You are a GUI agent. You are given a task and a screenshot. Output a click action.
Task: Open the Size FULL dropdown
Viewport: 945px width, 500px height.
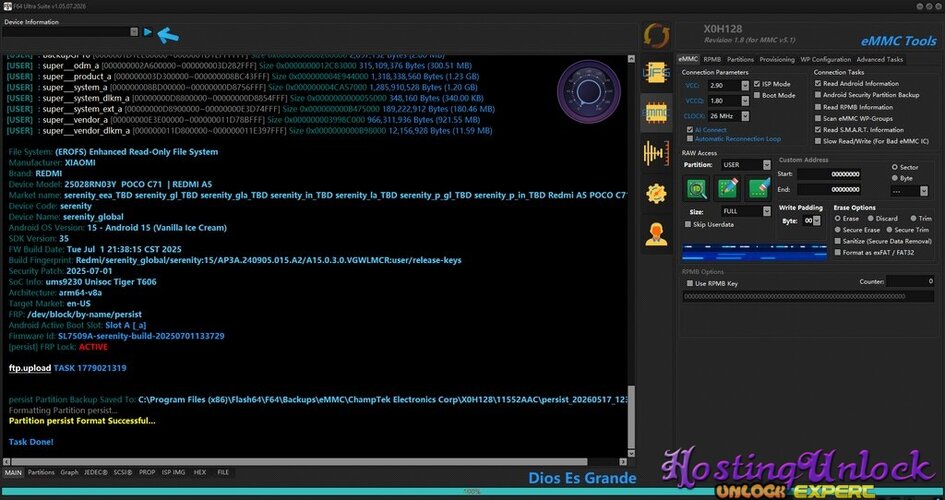click(767, 211)
